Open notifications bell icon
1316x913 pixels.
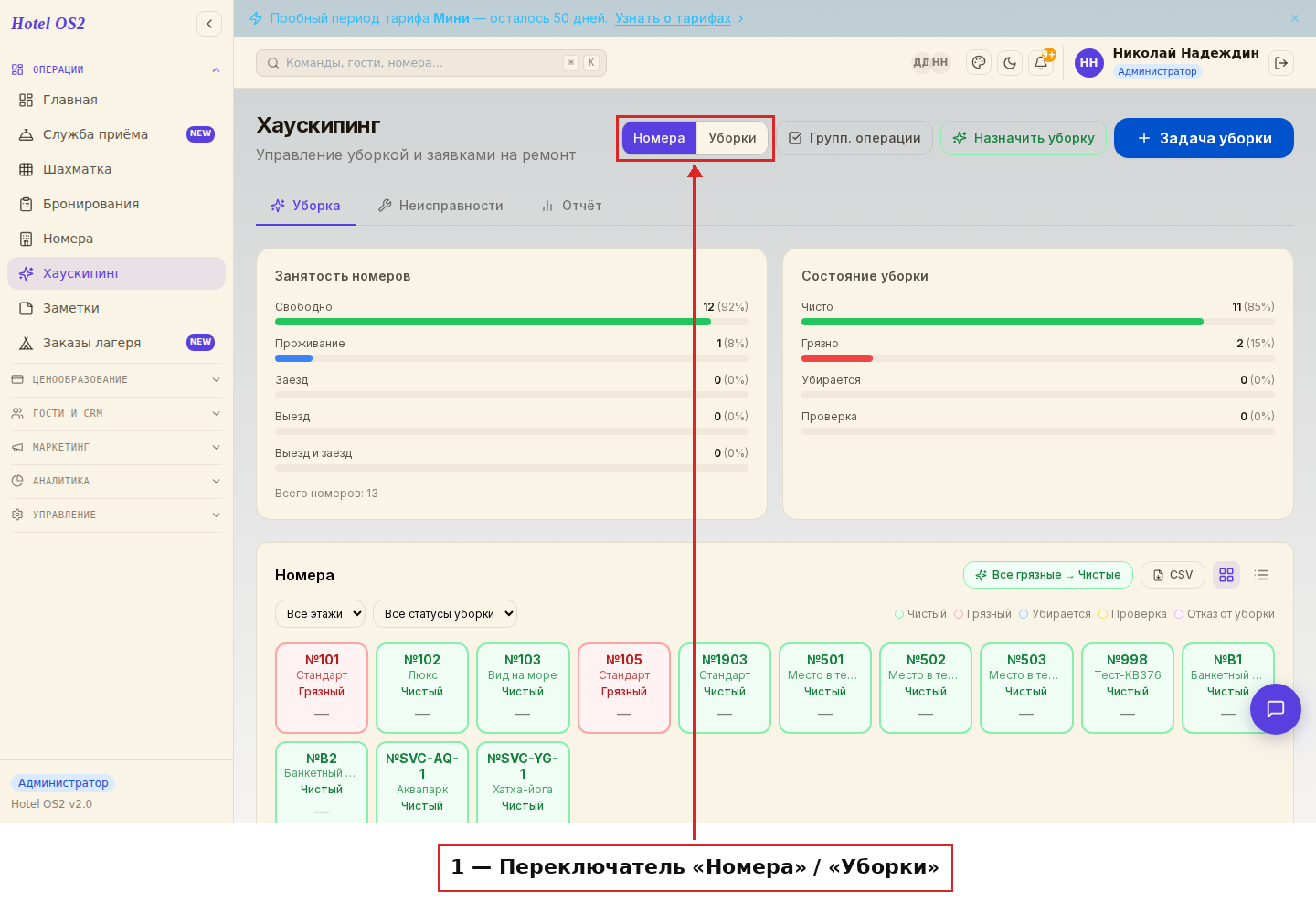pos(1041,63)
